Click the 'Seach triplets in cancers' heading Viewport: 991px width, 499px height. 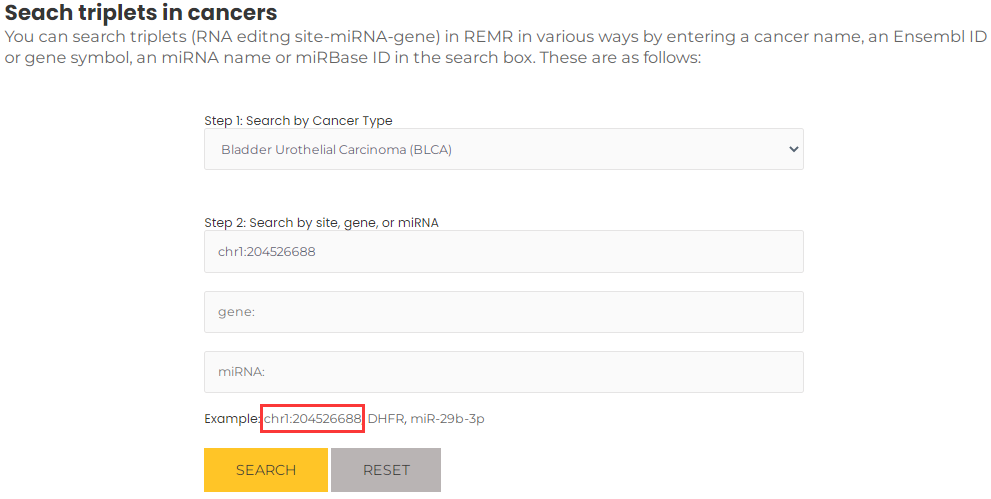point(141,13)
